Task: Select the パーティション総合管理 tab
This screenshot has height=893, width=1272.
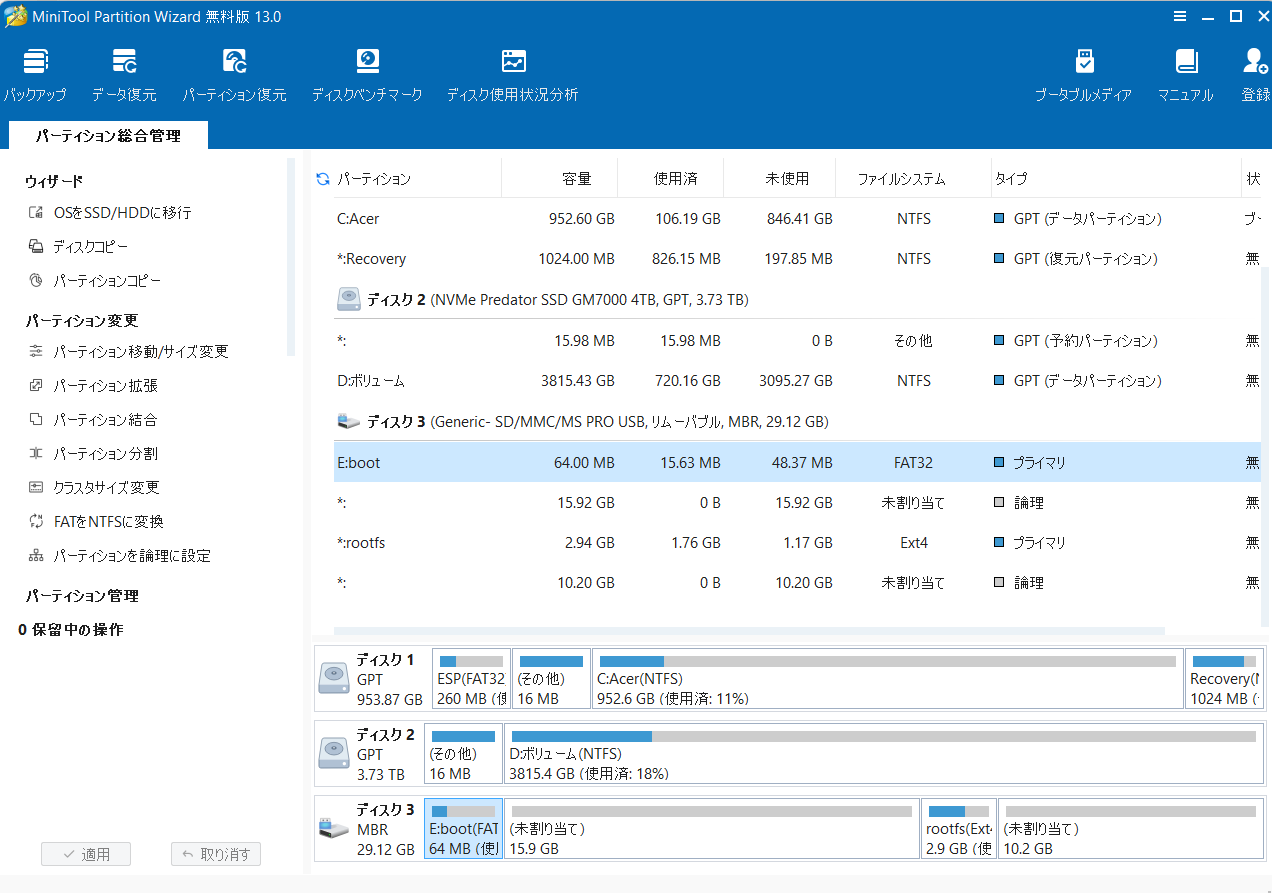Action: coord(108,136)
